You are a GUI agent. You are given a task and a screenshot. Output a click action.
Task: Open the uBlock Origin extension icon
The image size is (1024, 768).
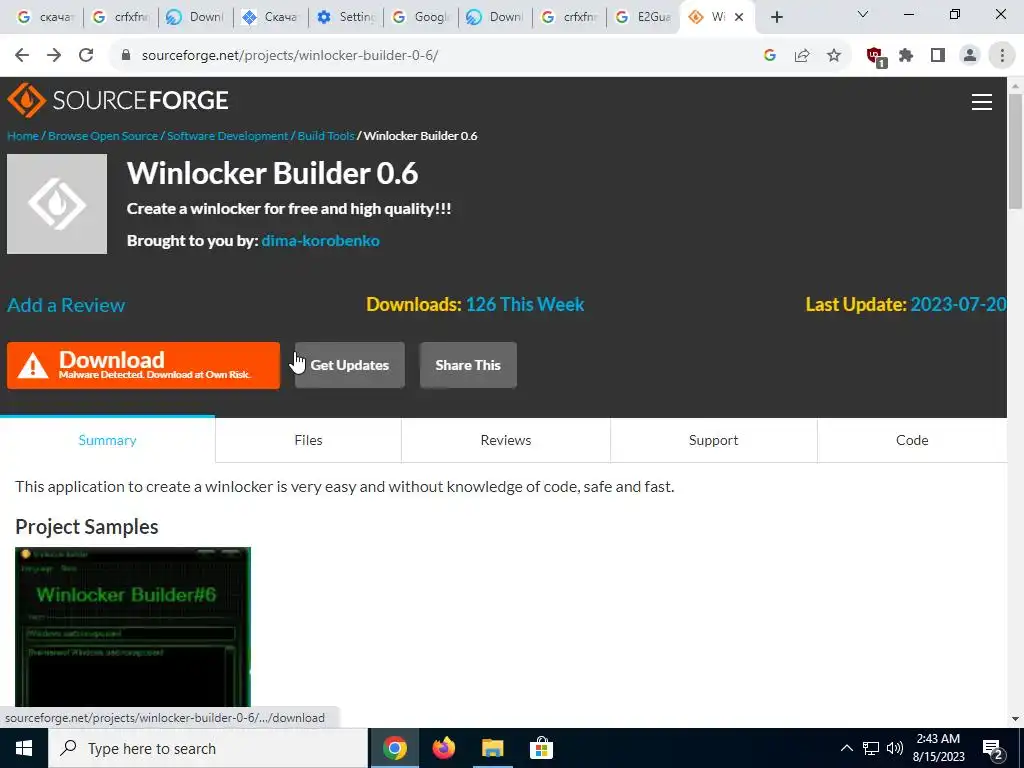pyautogui.click(x=875, y=57)
